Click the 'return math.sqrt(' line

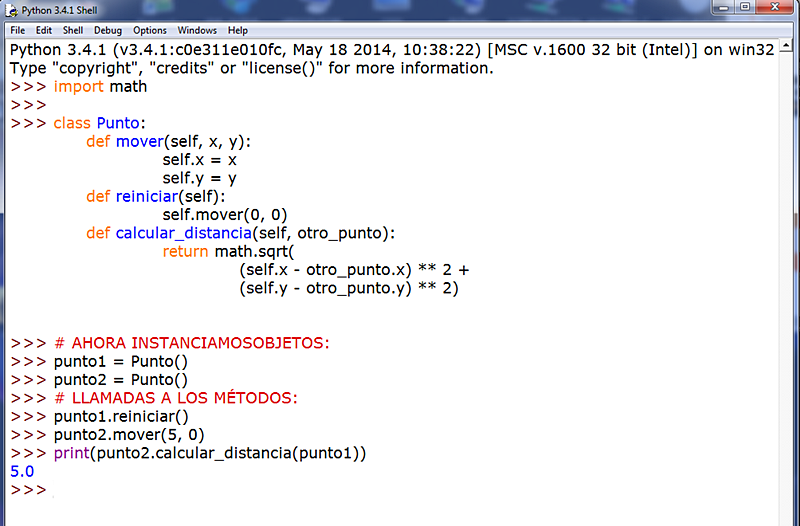click(x=229, y=252)
